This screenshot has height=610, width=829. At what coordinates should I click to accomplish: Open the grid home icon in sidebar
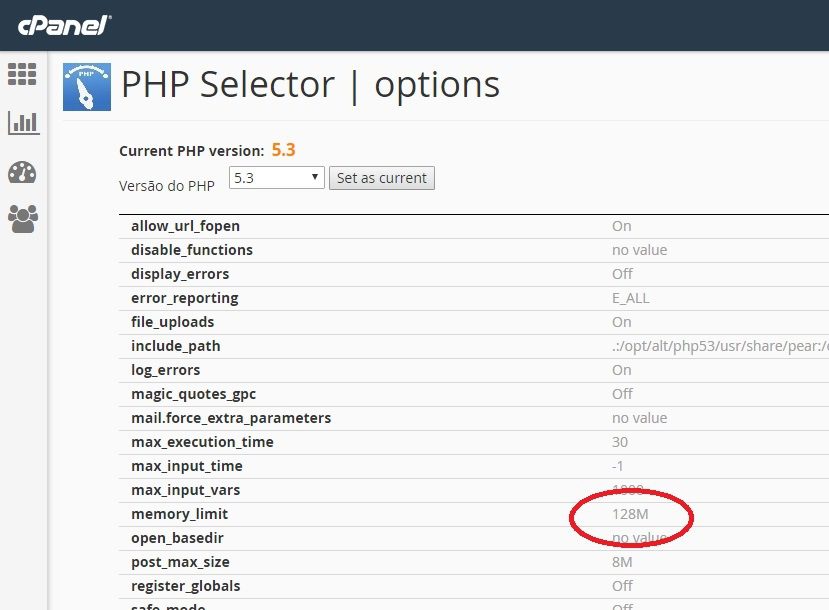point(22,74)
